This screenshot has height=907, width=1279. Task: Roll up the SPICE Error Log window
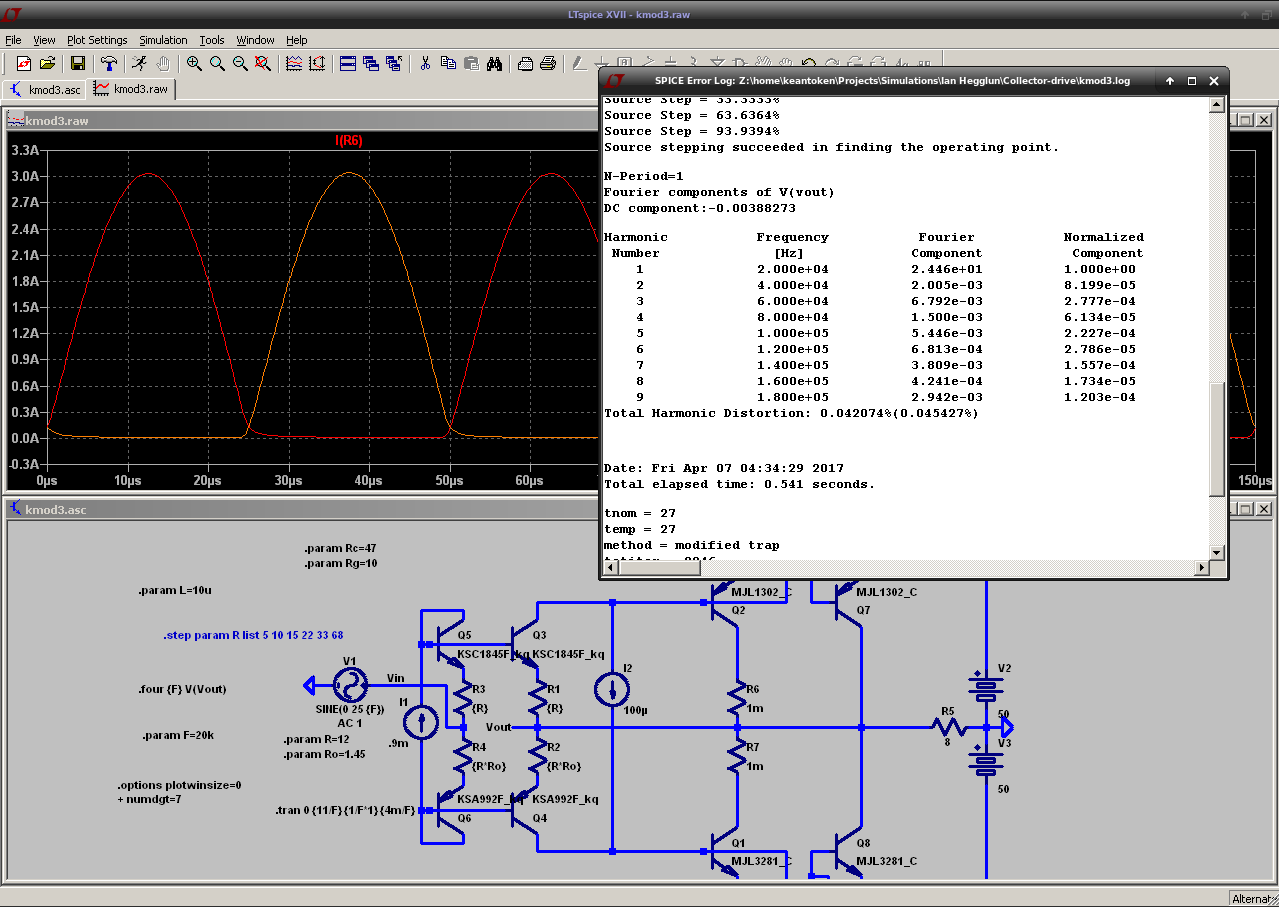click(x=1170, y=80)
